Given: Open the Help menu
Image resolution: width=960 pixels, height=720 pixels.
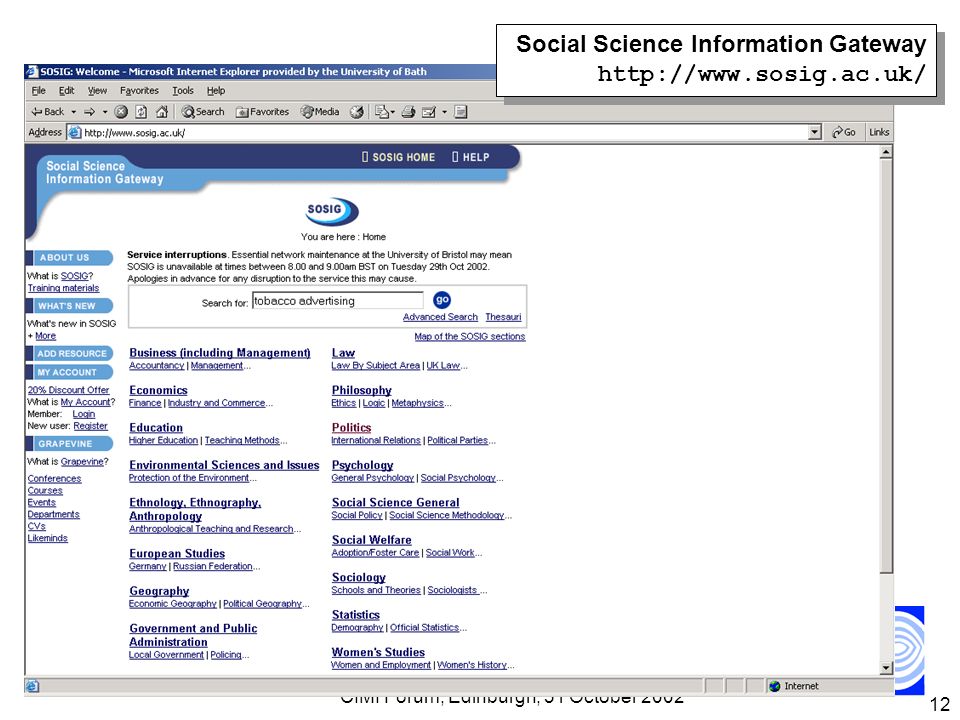Looking at the screenshot, I should point(216,91).
